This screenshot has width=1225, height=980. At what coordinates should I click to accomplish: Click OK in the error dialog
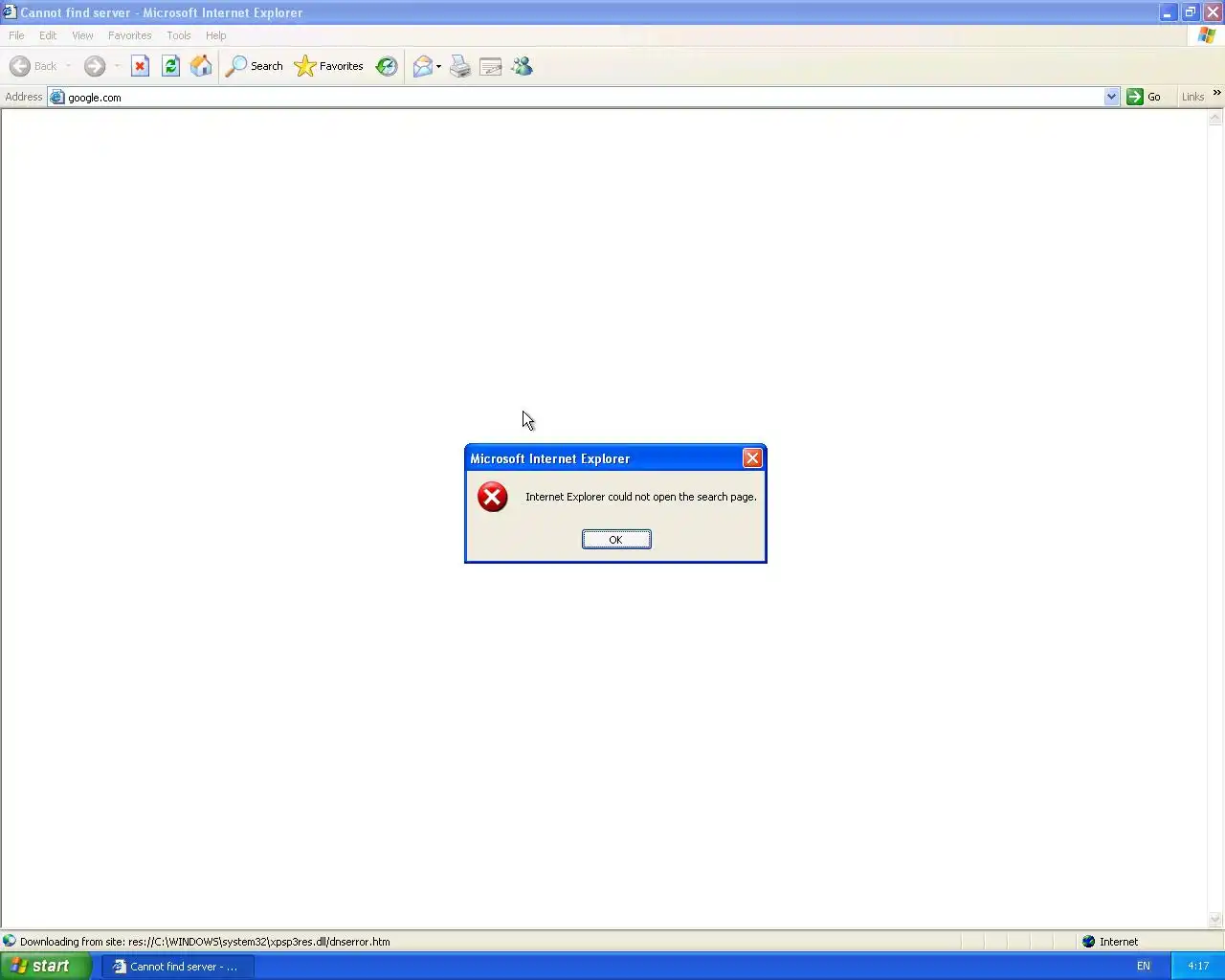(616, 540)
